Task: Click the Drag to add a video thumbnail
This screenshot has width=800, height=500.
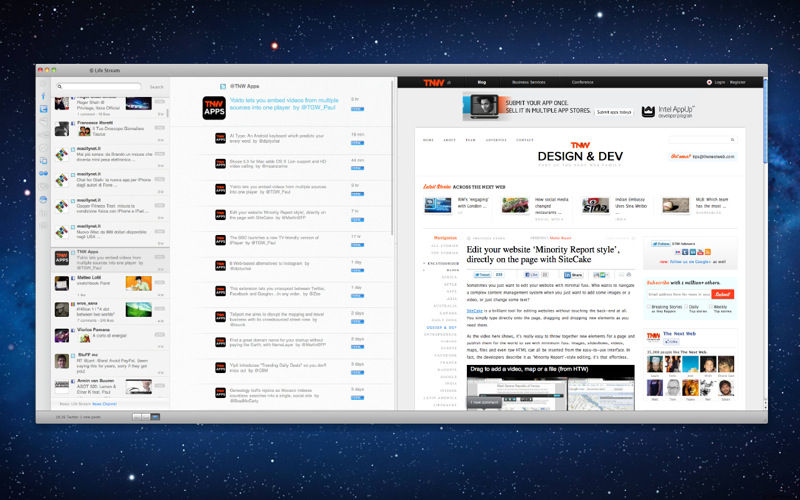Action: tap(551, 387)
